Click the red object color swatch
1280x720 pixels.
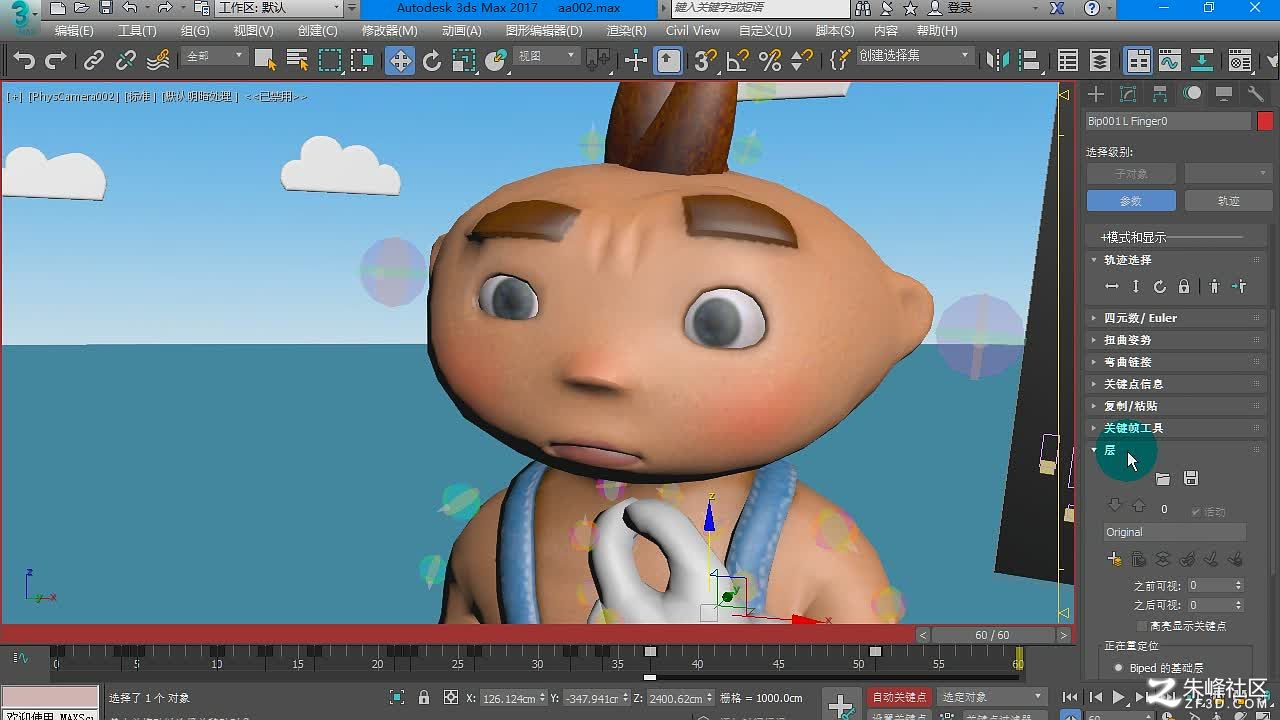click(x=1265, y=121)
